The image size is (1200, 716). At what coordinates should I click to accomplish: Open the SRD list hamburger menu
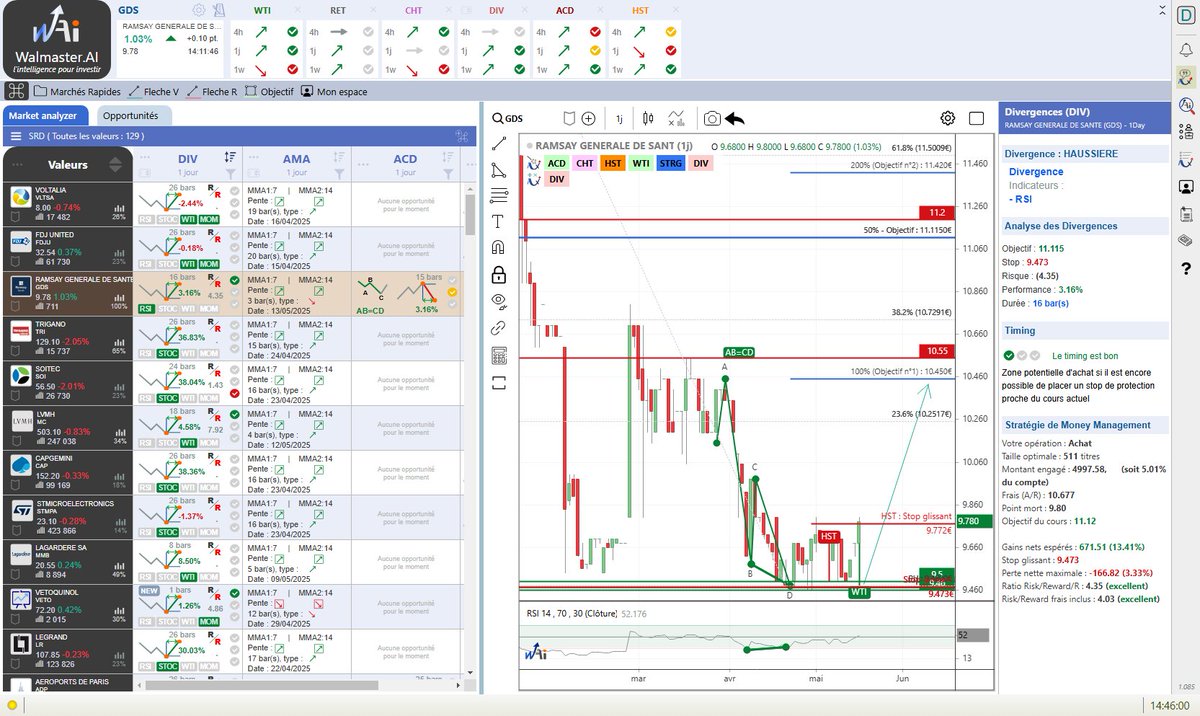[16, 136]
